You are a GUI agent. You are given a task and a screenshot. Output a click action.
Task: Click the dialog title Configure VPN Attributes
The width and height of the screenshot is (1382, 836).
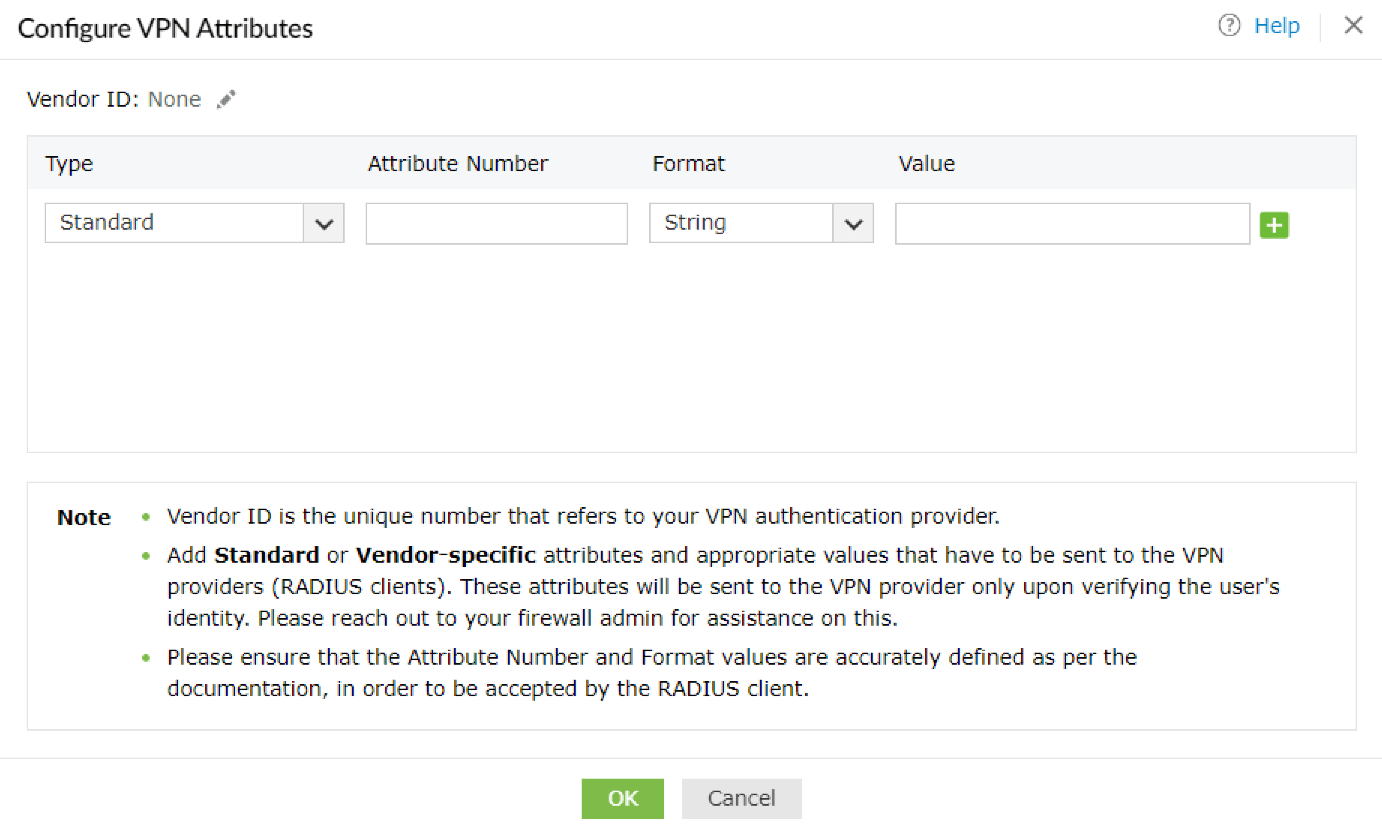coord(165,28)
